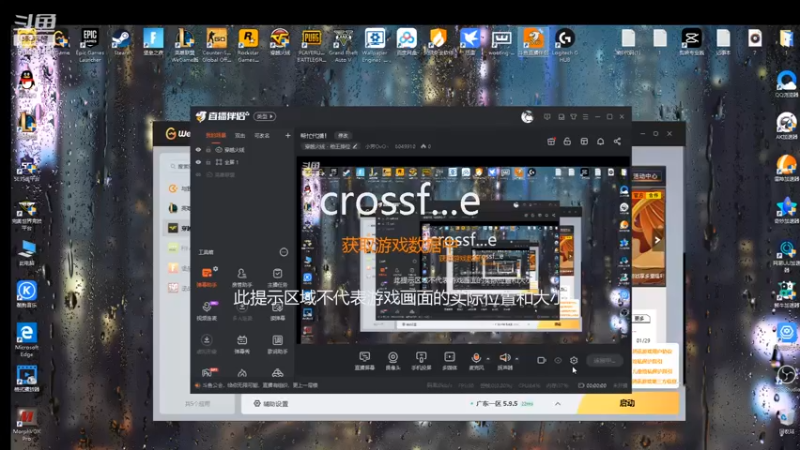The width and height of the screenshot is (800, 450).
Task: Mute the 麦克风 microphone
Action: 476,358
